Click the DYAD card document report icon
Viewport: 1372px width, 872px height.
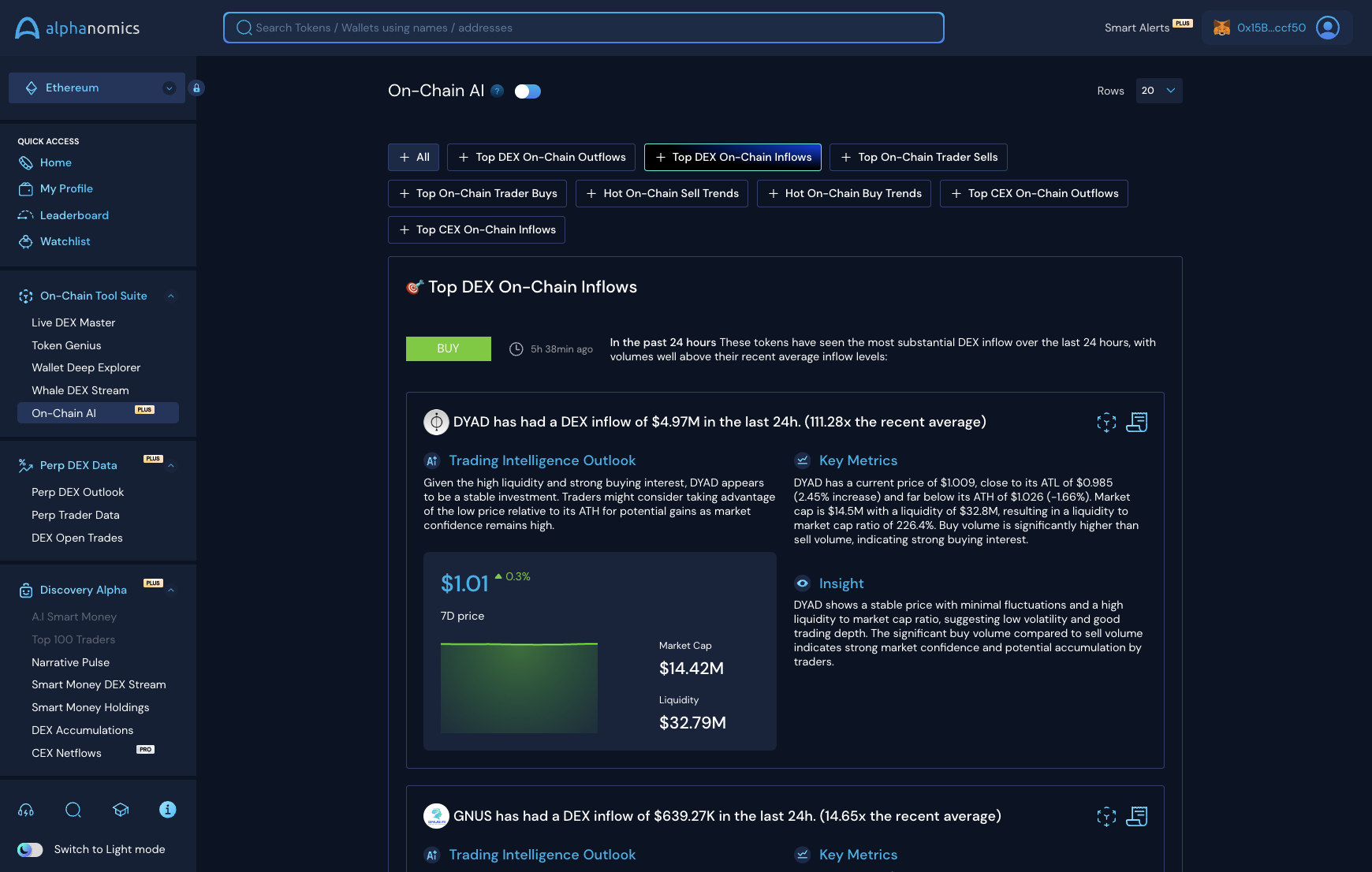coord(1136,423)
